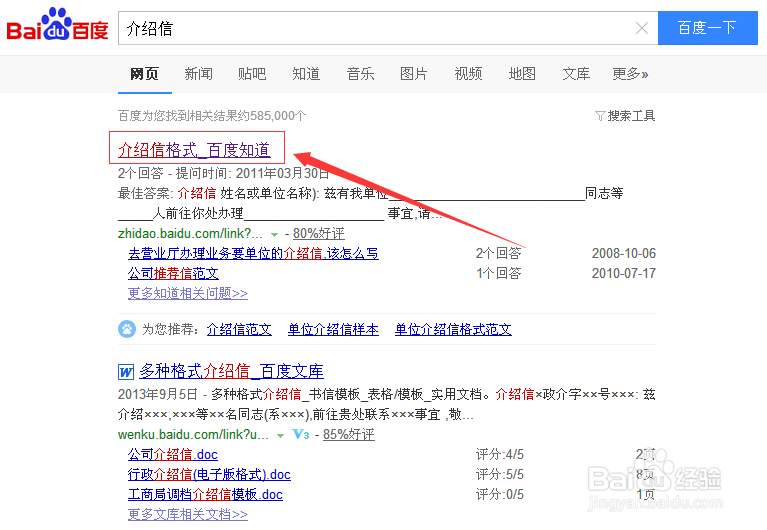The width and height of the screenshot is (767, 530).
Task: Expand the 更多» menu
Action: (x=630, y=74)
